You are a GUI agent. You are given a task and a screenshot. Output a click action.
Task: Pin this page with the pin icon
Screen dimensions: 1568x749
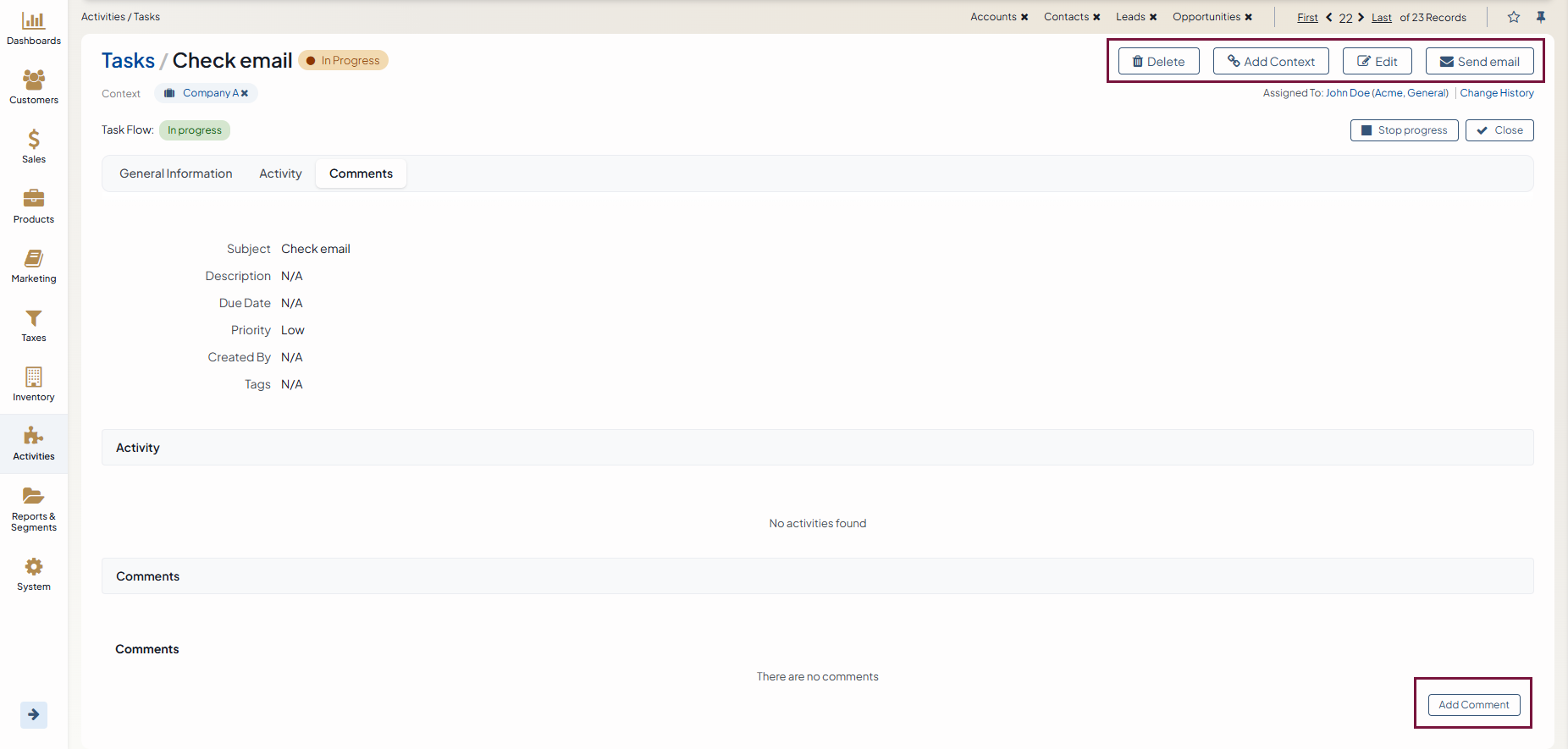tap(1541, 17)
